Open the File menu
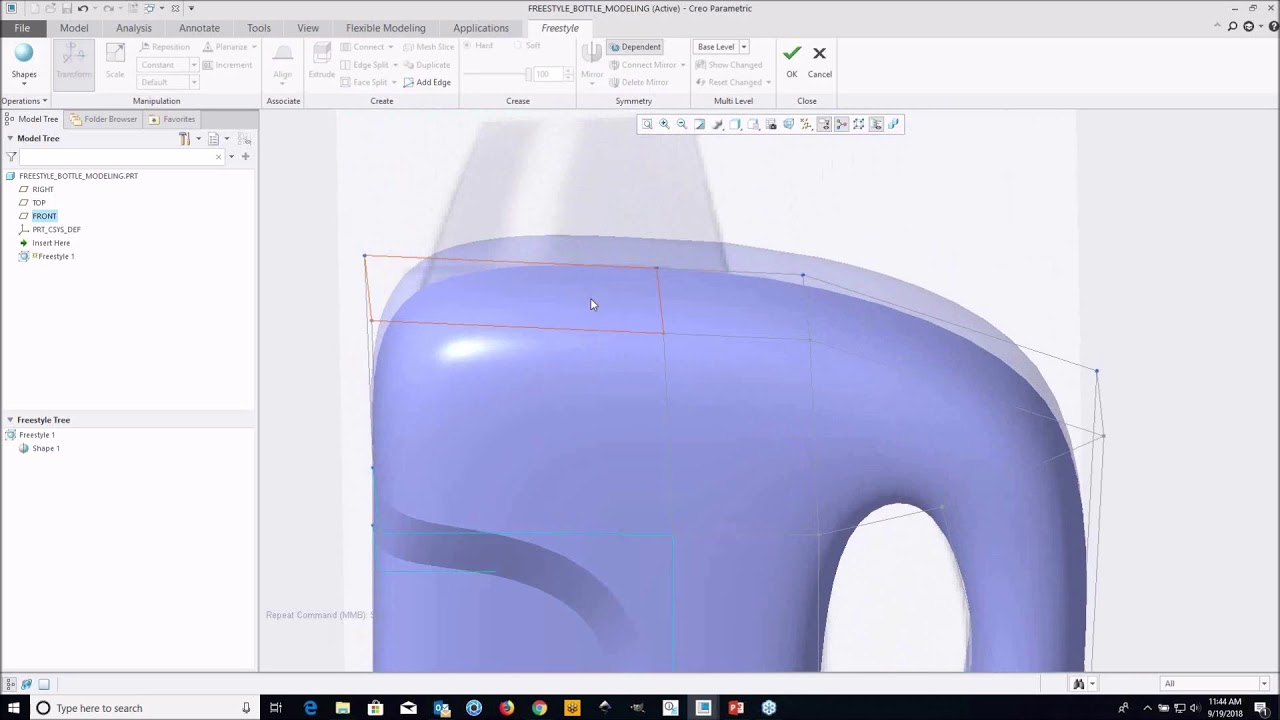 (x=22, y=28)
